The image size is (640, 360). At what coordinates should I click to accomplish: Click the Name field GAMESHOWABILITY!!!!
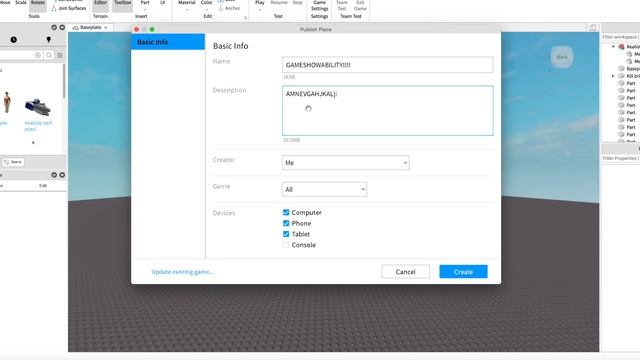(x=387, y=65)
